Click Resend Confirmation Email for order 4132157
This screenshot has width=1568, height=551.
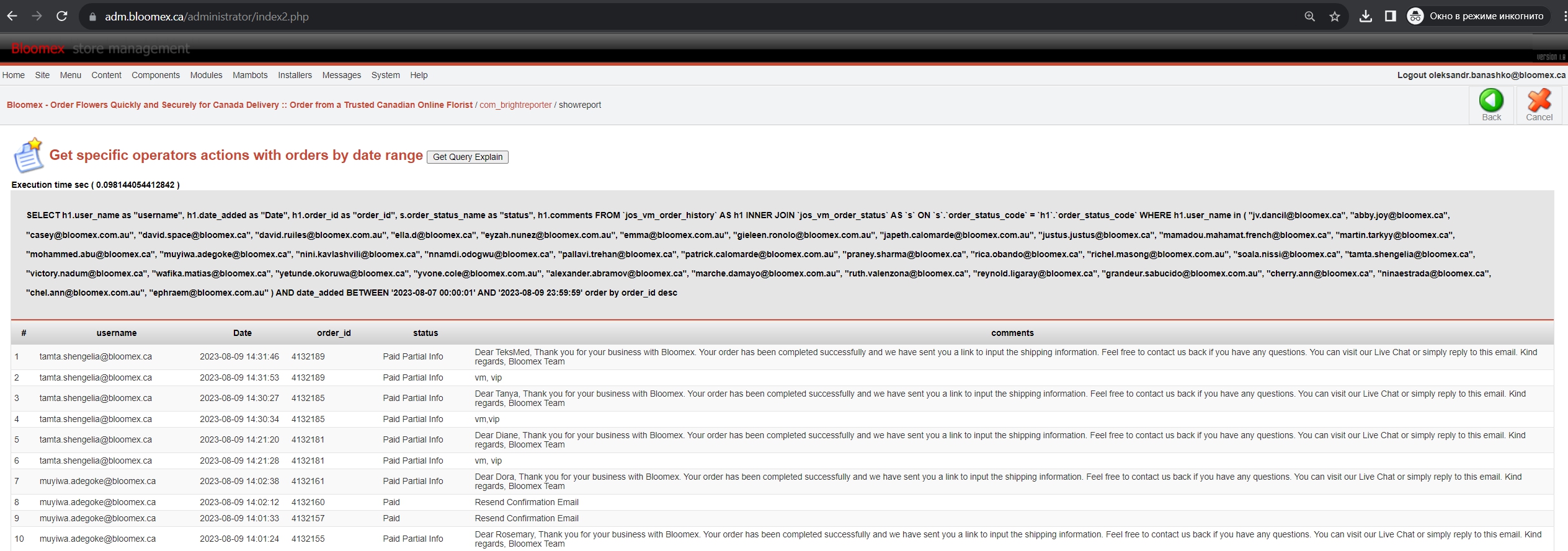[x=527, y=518]
